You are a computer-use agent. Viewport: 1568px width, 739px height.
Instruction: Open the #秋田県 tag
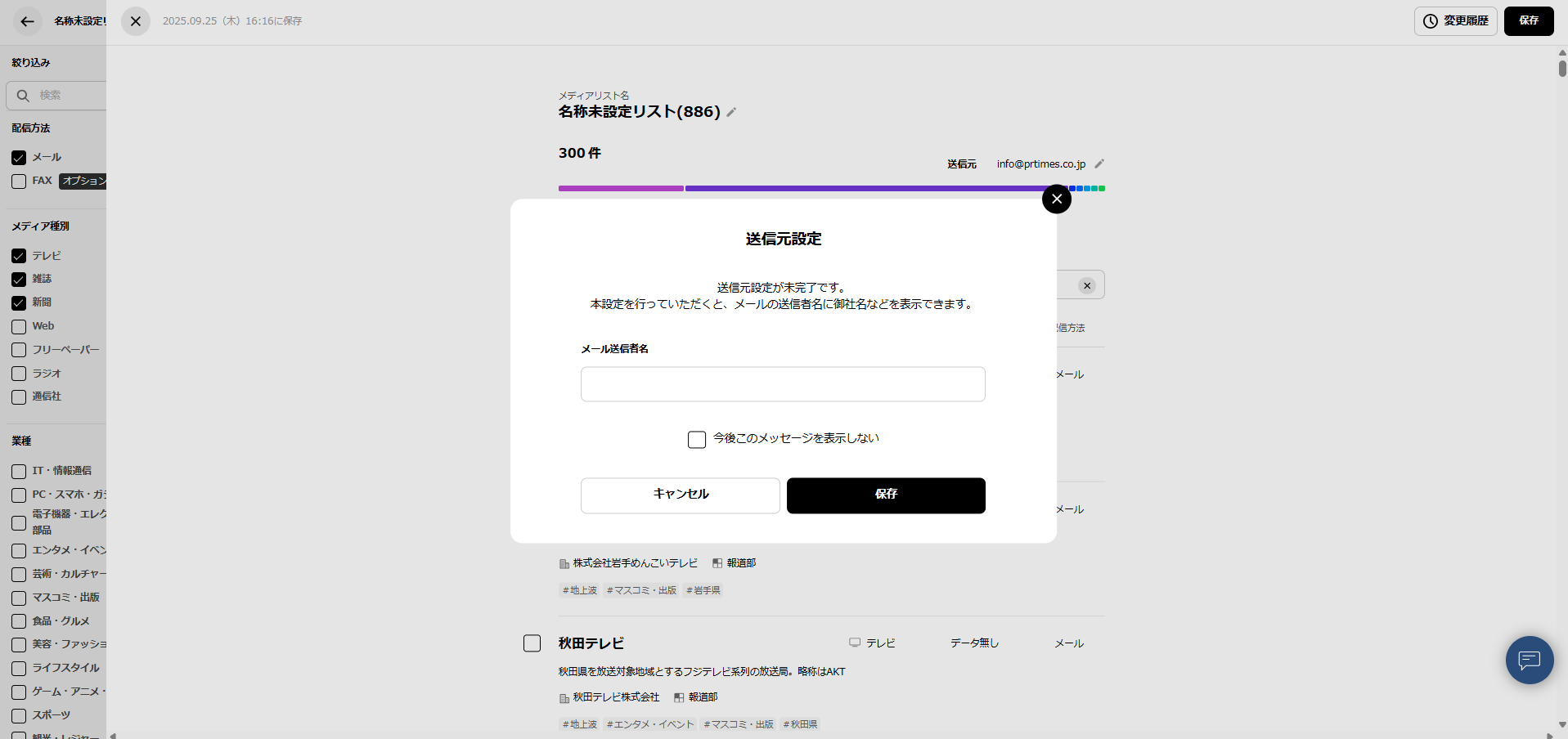click(x=799, y=724)
